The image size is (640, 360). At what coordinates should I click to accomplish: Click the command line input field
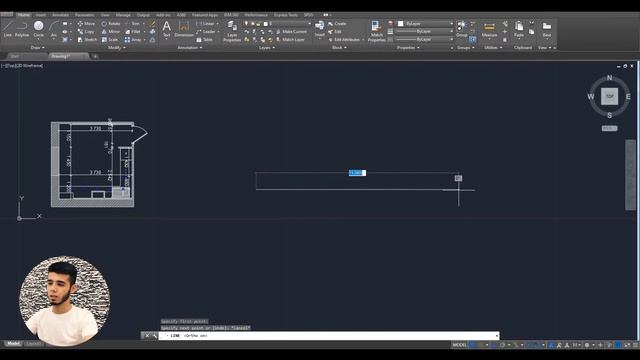pyautogui.click(x=329, y=336)
